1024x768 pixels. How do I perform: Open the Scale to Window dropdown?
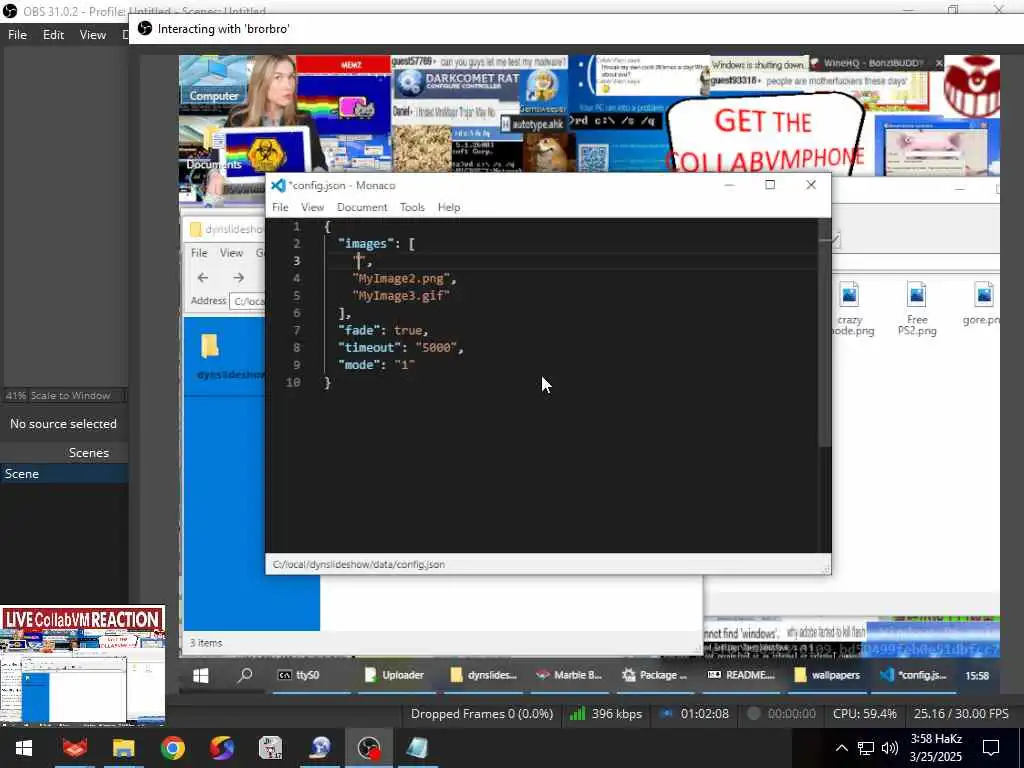pos(64,396)
